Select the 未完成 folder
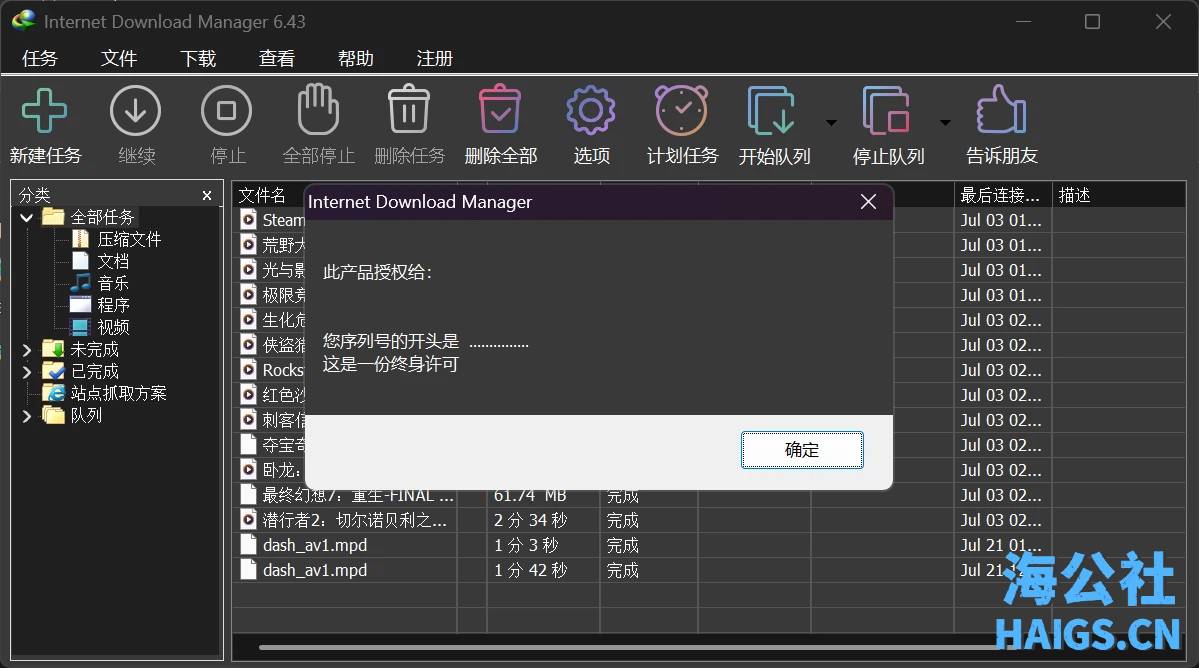 point(80,350)
